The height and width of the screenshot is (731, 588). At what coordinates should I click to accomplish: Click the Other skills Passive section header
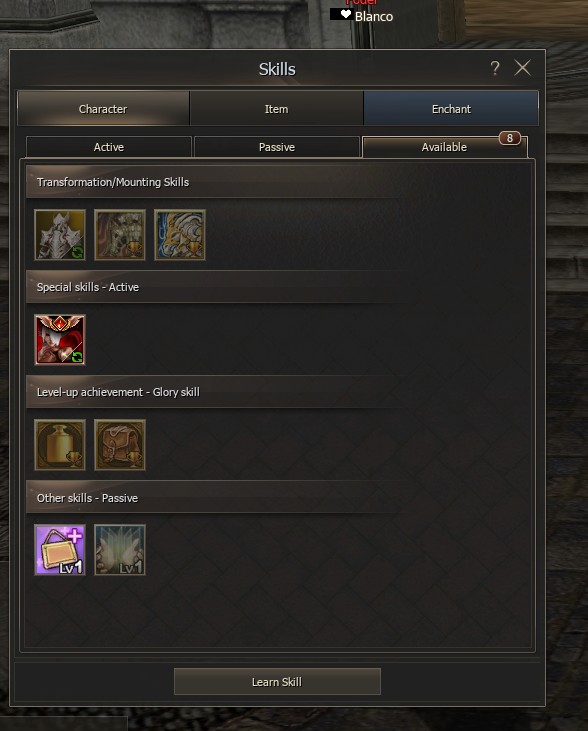point(278,497)
